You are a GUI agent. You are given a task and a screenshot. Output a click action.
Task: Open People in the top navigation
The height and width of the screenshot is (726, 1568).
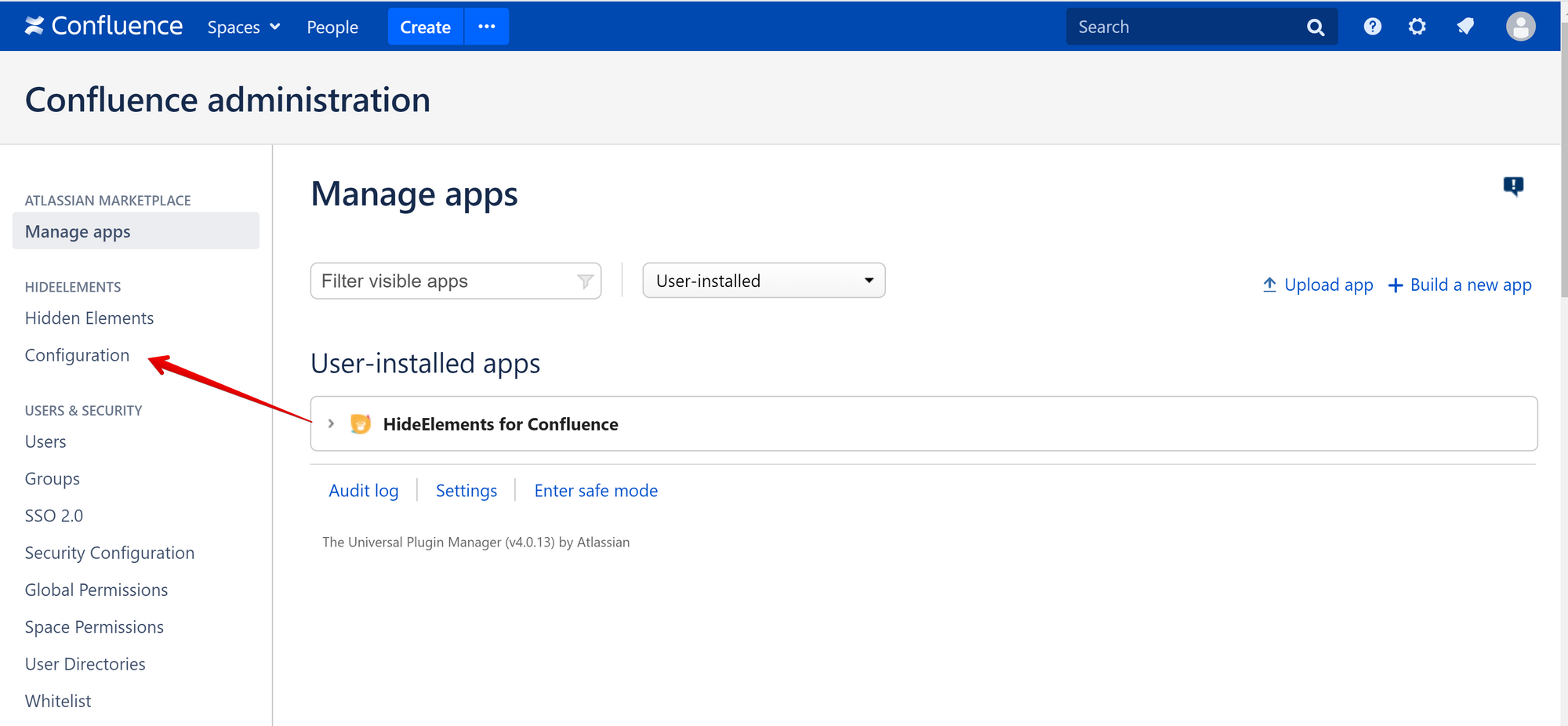[x=332, y=27]
